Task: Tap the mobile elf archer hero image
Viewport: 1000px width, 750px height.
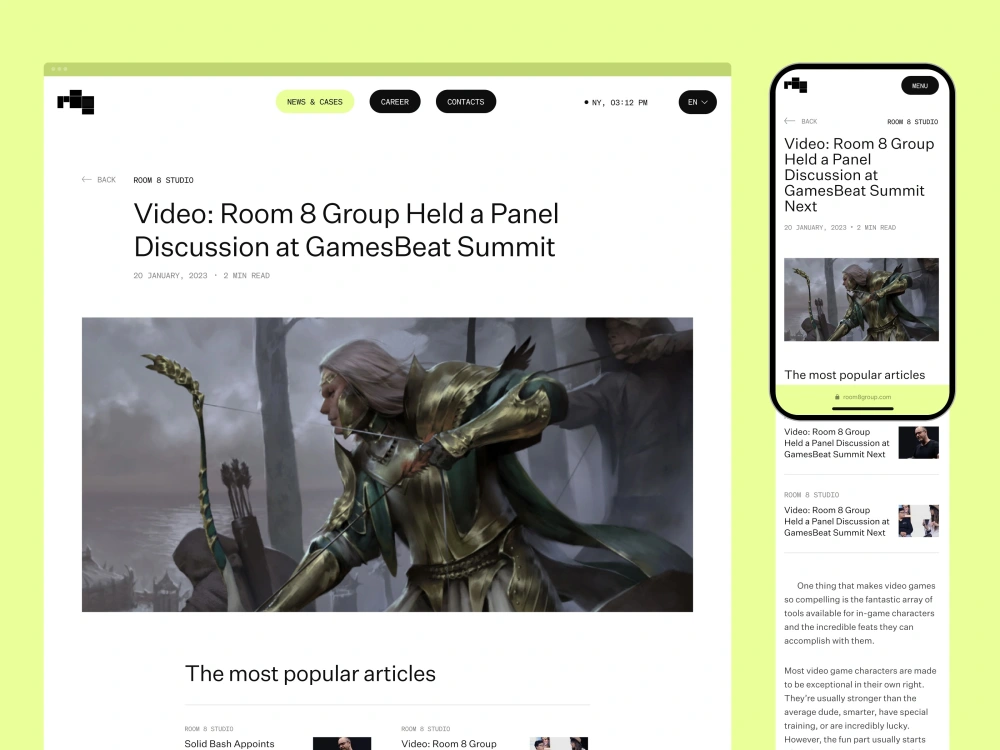Action: 861,299
